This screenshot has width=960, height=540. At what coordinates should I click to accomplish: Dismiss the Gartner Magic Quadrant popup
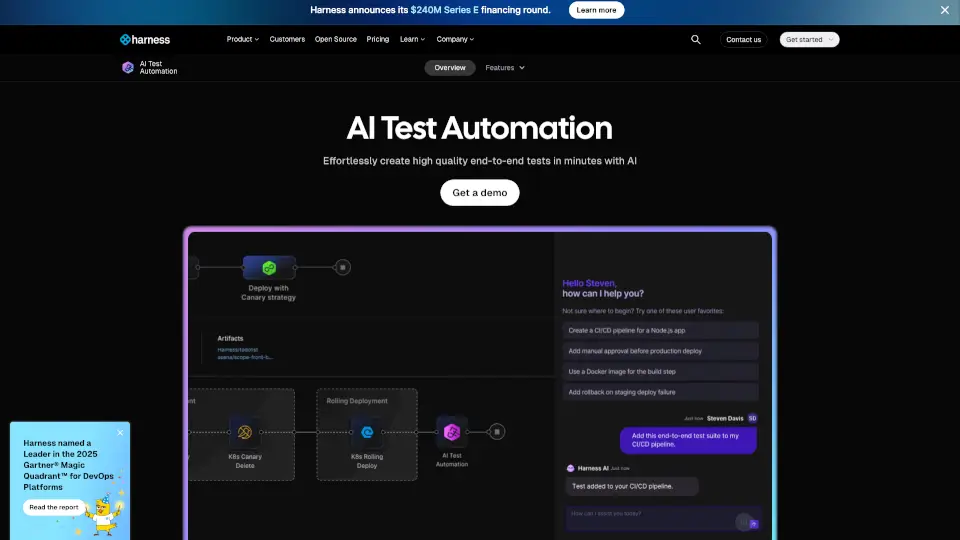click(x=120, y=433)
